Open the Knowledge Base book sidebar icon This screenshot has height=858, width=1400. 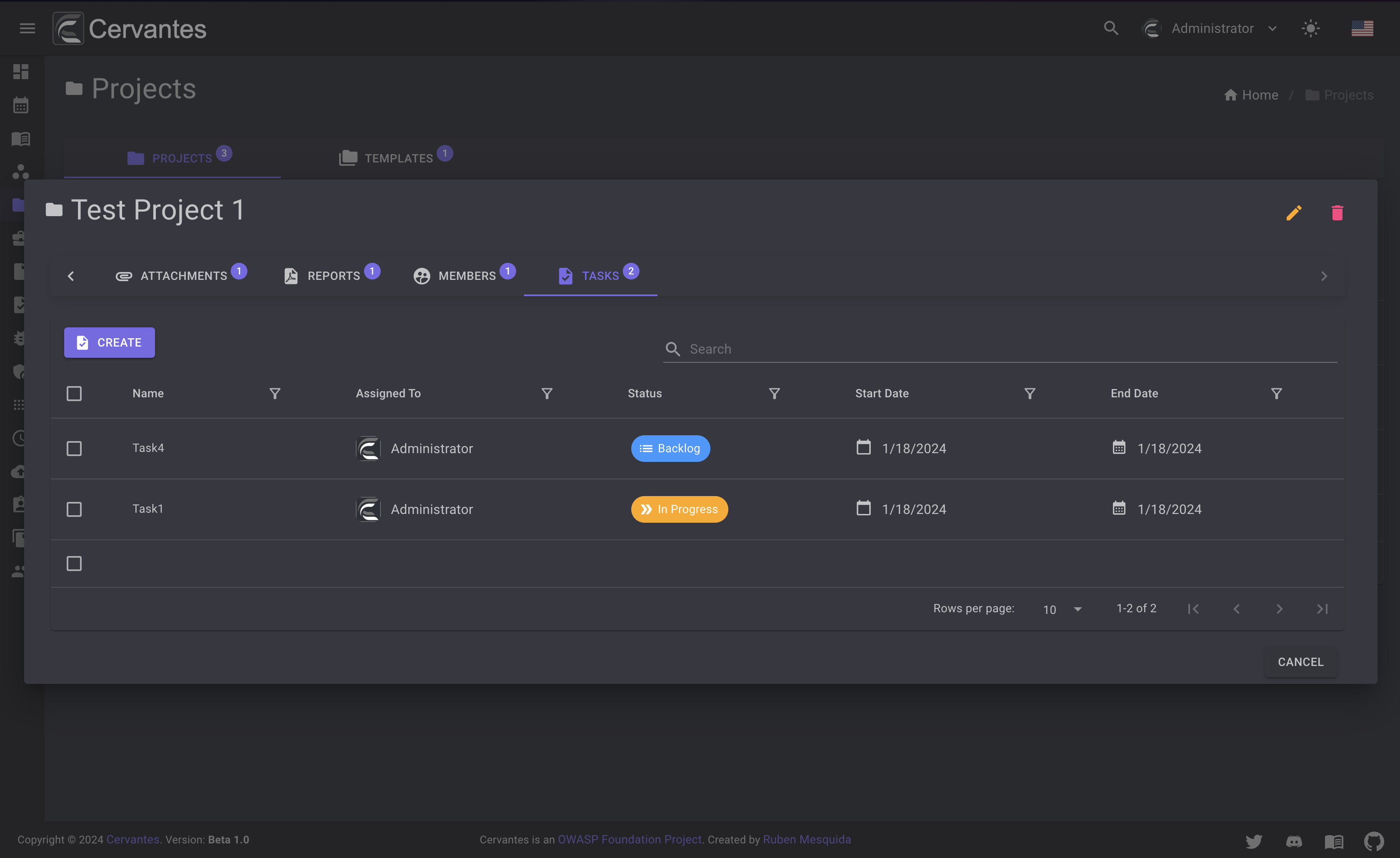(x=21, y=139)
